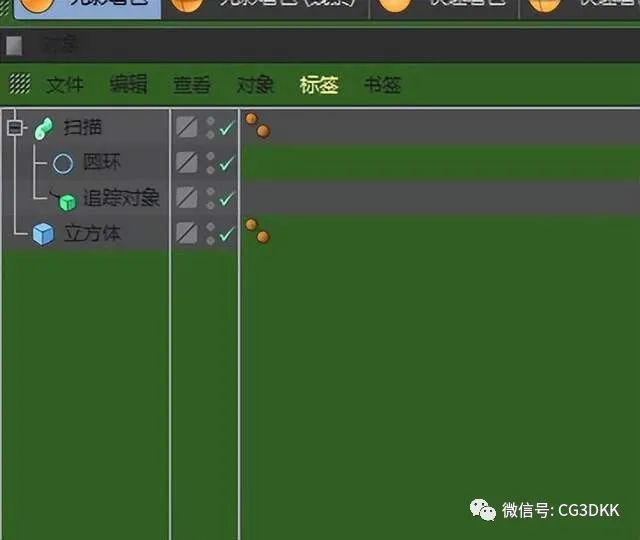
Task: Click the layer square in the 立方体 row
Action: [x=187, y=233]
